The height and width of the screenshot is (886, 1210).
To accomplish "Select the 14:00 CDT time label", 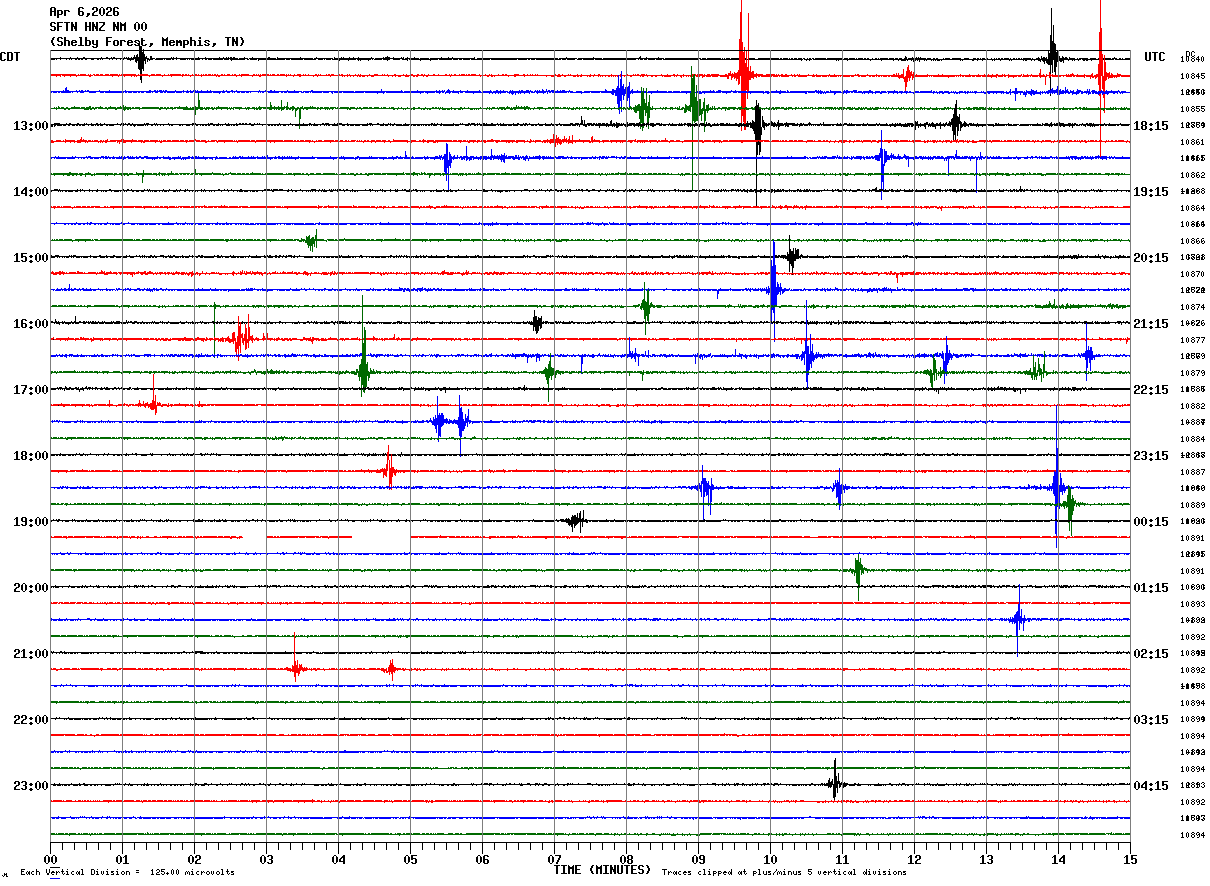I will (x=31, y=192).
